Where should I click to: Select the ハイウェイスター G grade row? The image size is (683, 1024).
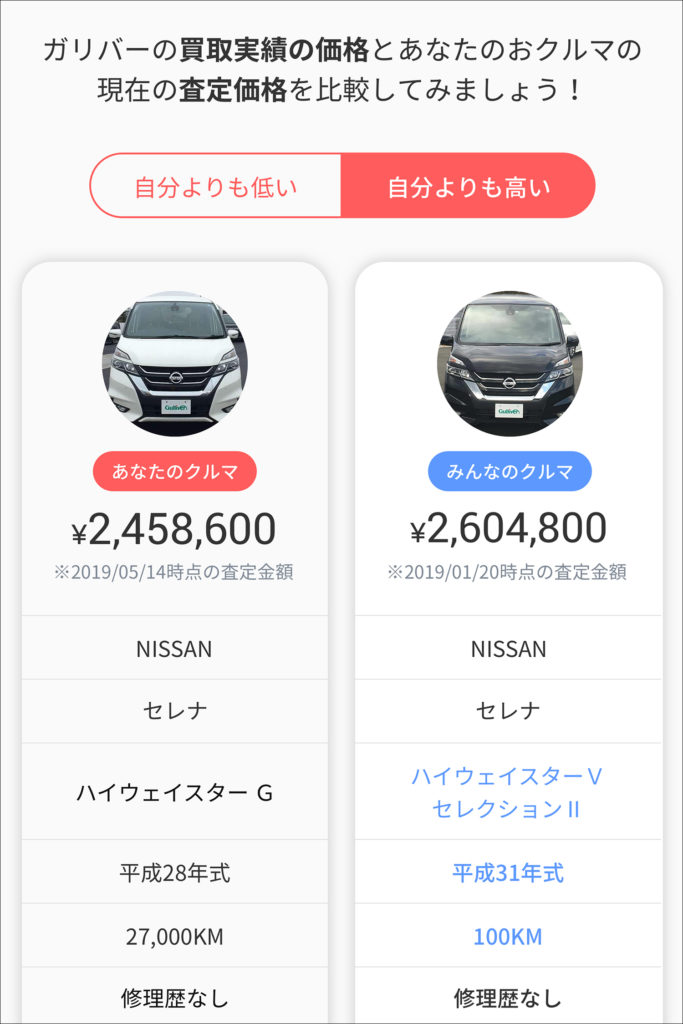click(175, 792)
